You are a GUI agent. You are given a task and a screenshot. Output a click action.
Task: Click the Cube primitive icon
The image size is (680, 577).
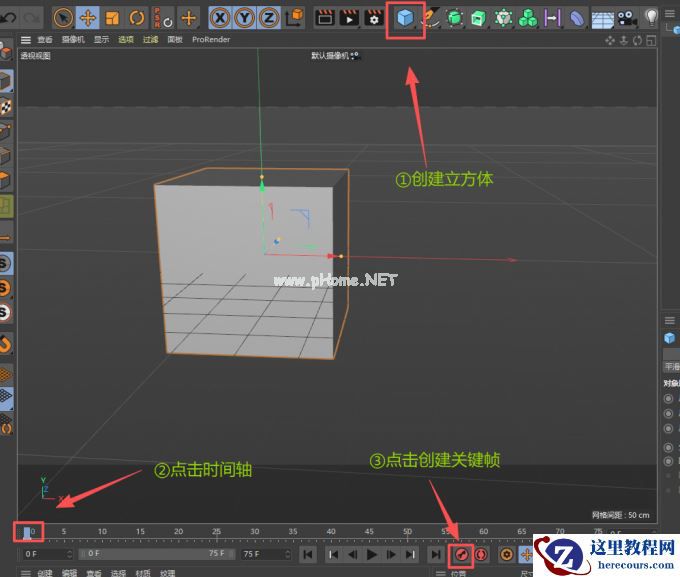click(x=405, y=18)
